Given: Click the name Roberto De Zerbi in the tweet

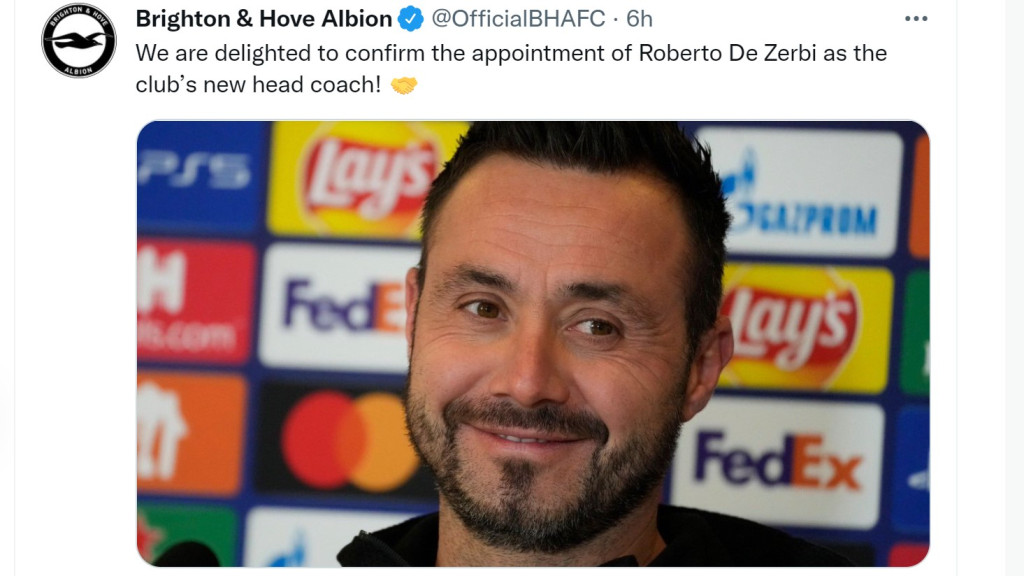Looking at the screenshot, I should (728, 53).
